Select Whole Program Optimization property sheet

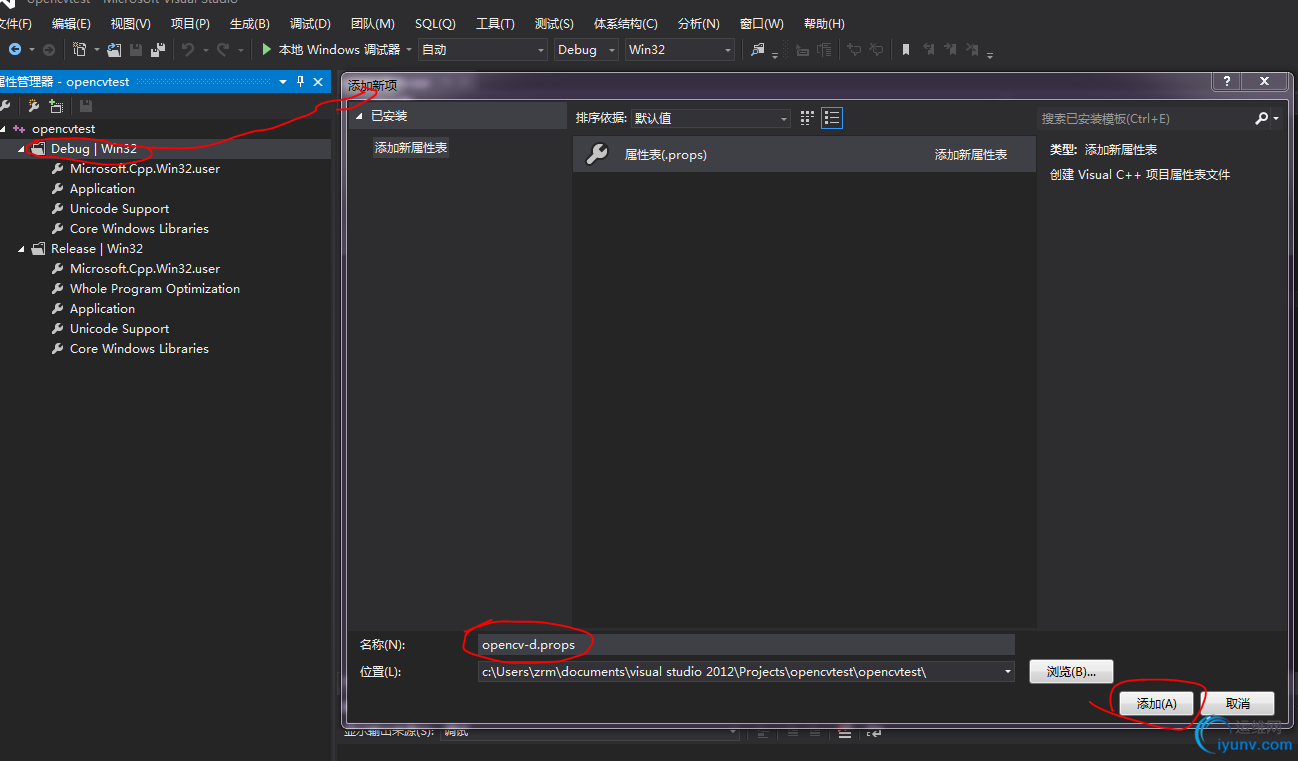click(154, 289)
